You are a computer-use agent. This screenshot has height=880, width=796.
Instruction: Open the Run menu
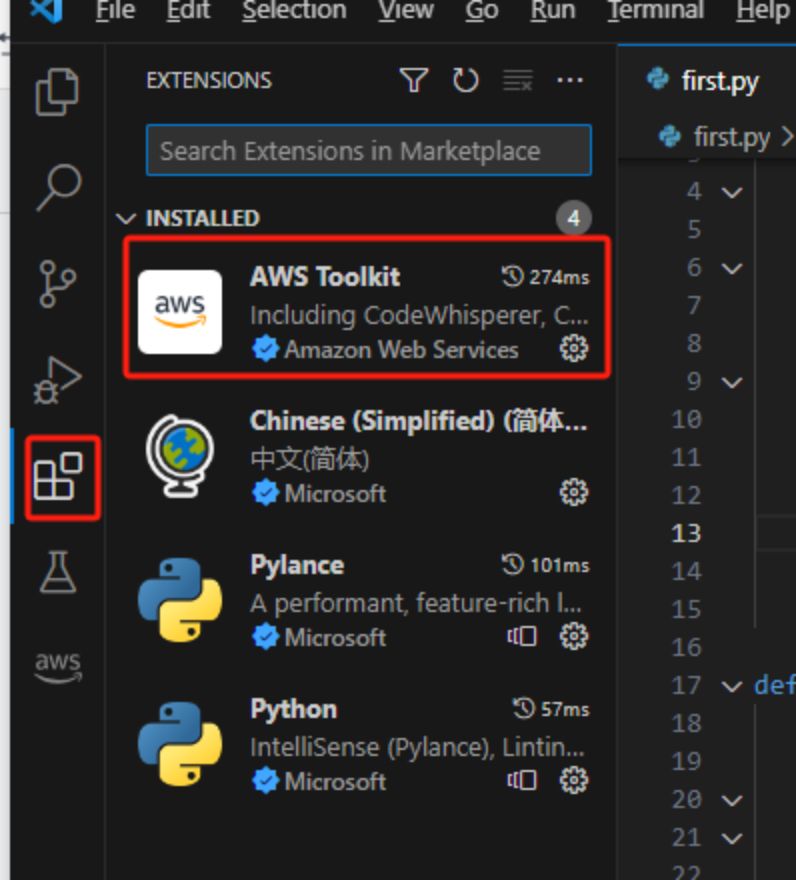click(x=553, y=10)
